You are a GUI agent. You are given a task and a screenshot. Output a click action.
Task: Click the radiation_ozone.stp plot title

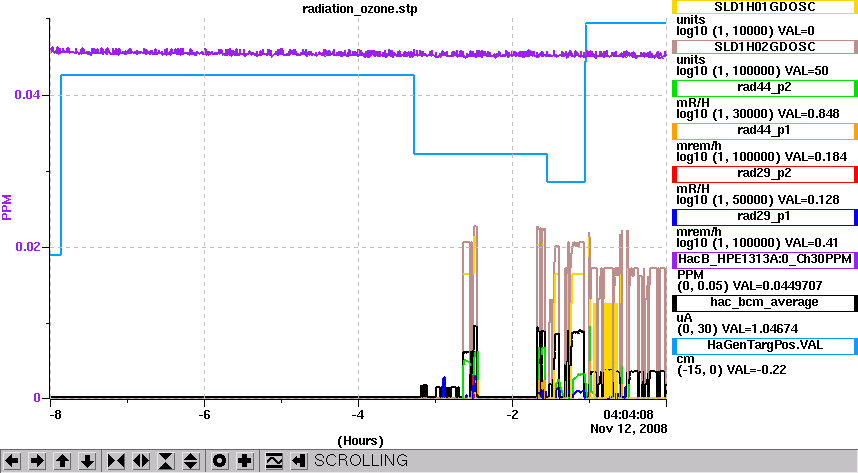(x=360, y=9)
